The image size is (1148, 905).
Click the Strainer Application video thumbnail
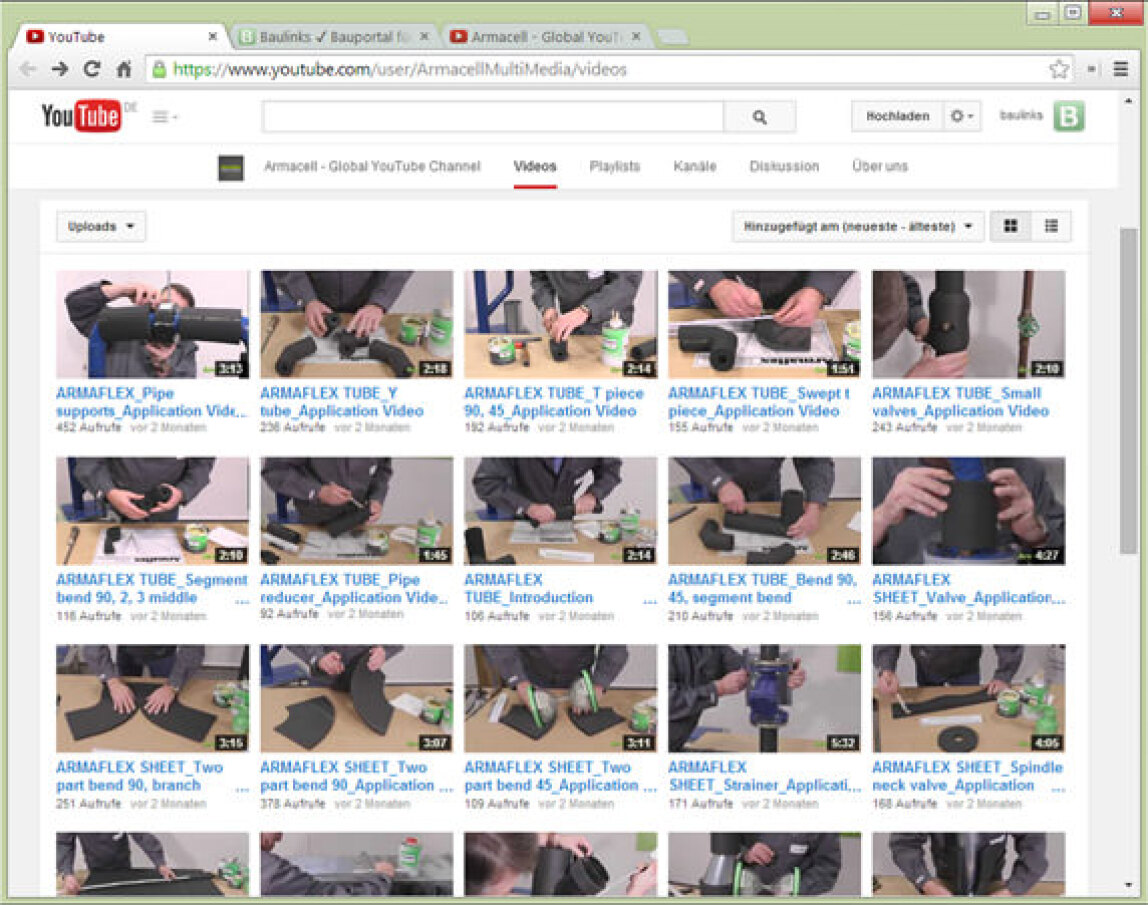tap(764, 699)
